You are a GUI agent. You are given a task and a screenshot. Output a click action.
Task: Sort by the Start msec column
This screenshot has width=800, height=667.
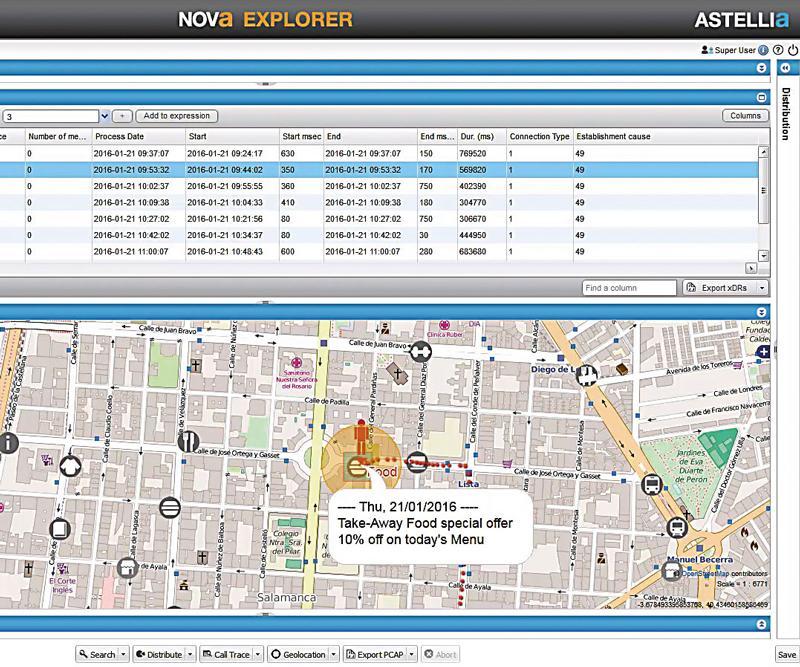[x=302, y=136]
